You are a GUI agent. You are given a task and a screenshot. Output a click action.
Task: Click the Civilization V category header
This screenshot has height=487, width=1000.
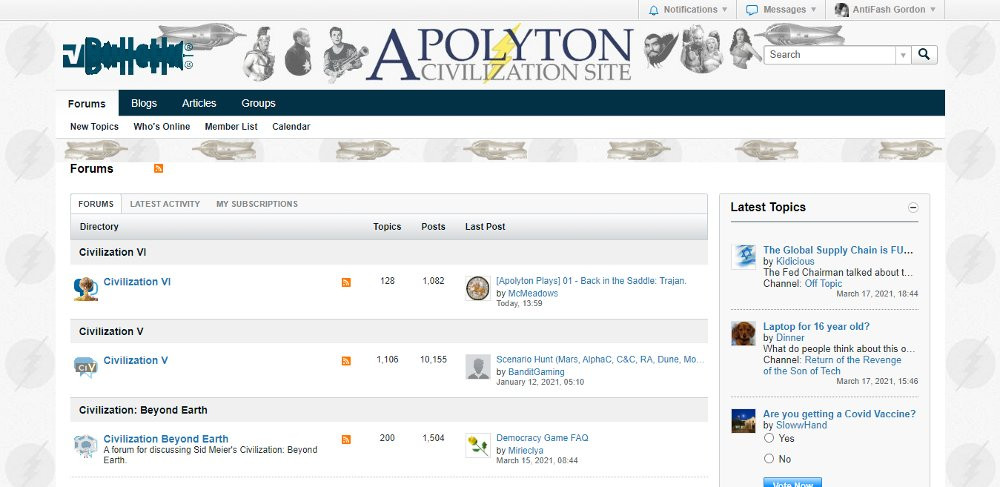point(111,331)
